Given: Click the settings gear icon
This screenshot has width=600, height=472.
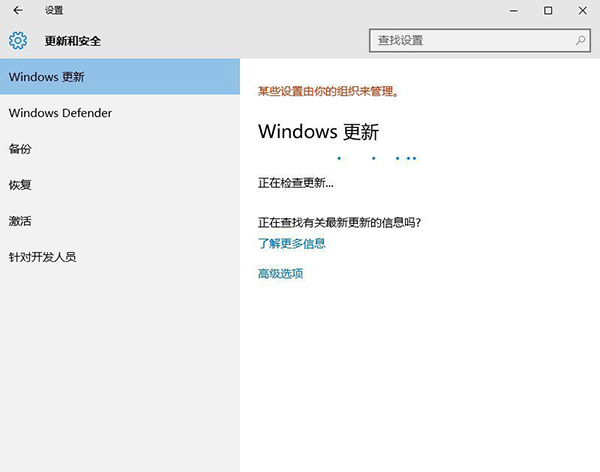Looking at the screenshot, I should [17, 41].
